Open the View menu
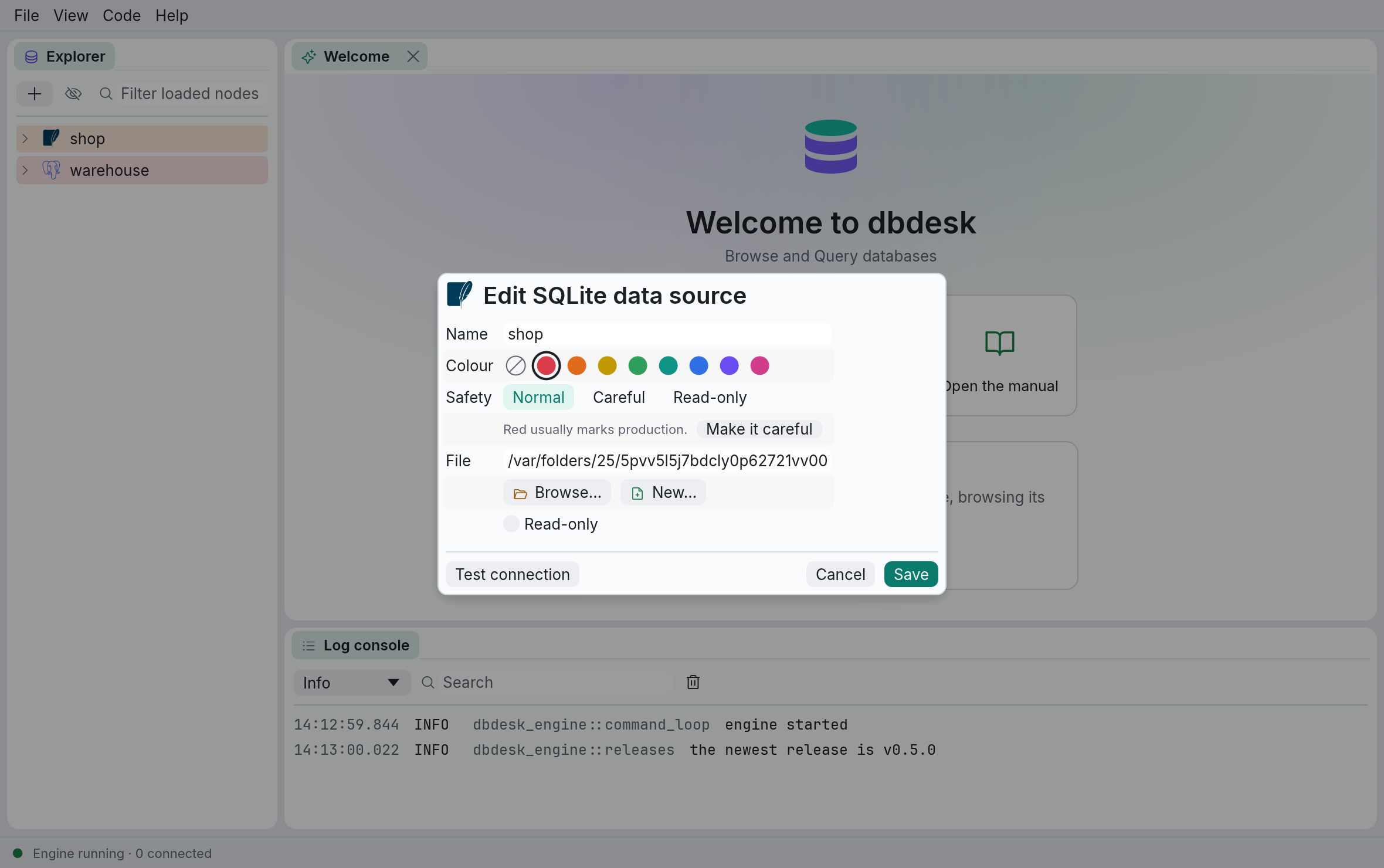The height and width of the screenshot is (868, 1384). pyautogui.click(x=70, y=15)
